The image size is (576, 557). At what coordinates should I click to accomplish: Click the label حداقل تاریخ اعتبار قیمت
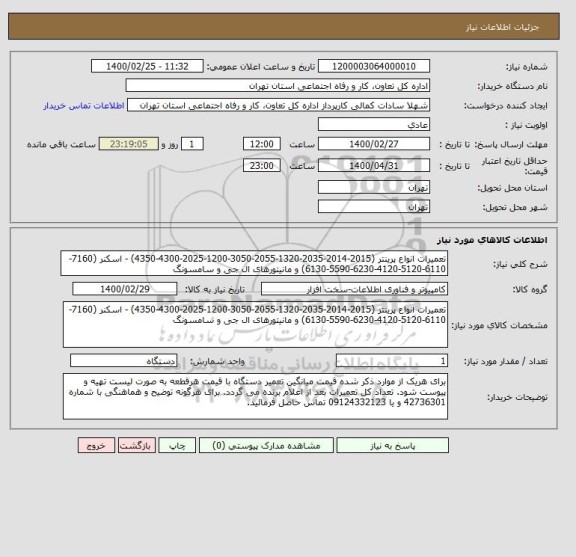(x=514, y=166)
